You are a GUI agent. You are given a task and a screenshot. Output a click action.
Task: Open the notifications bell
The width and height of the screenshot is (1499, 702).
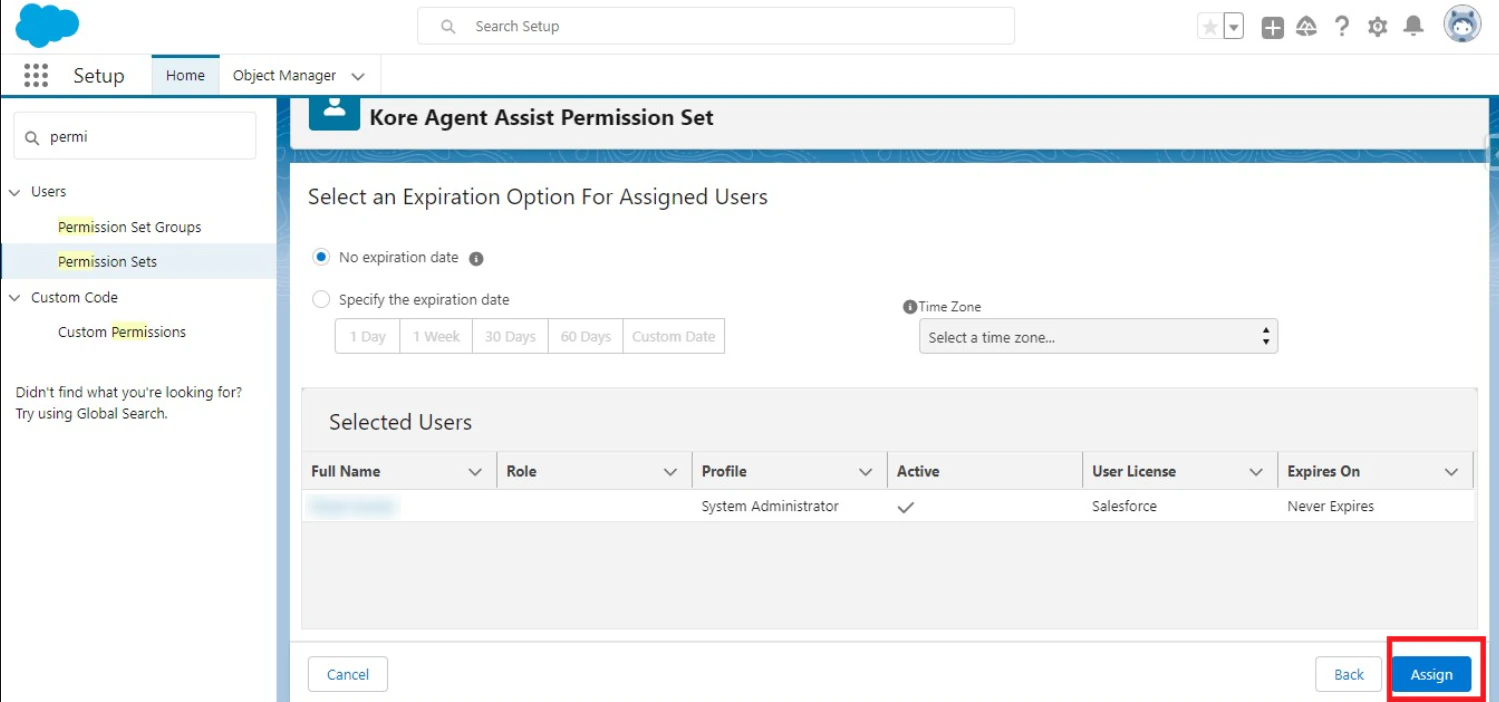click(x=1413, y=26)
